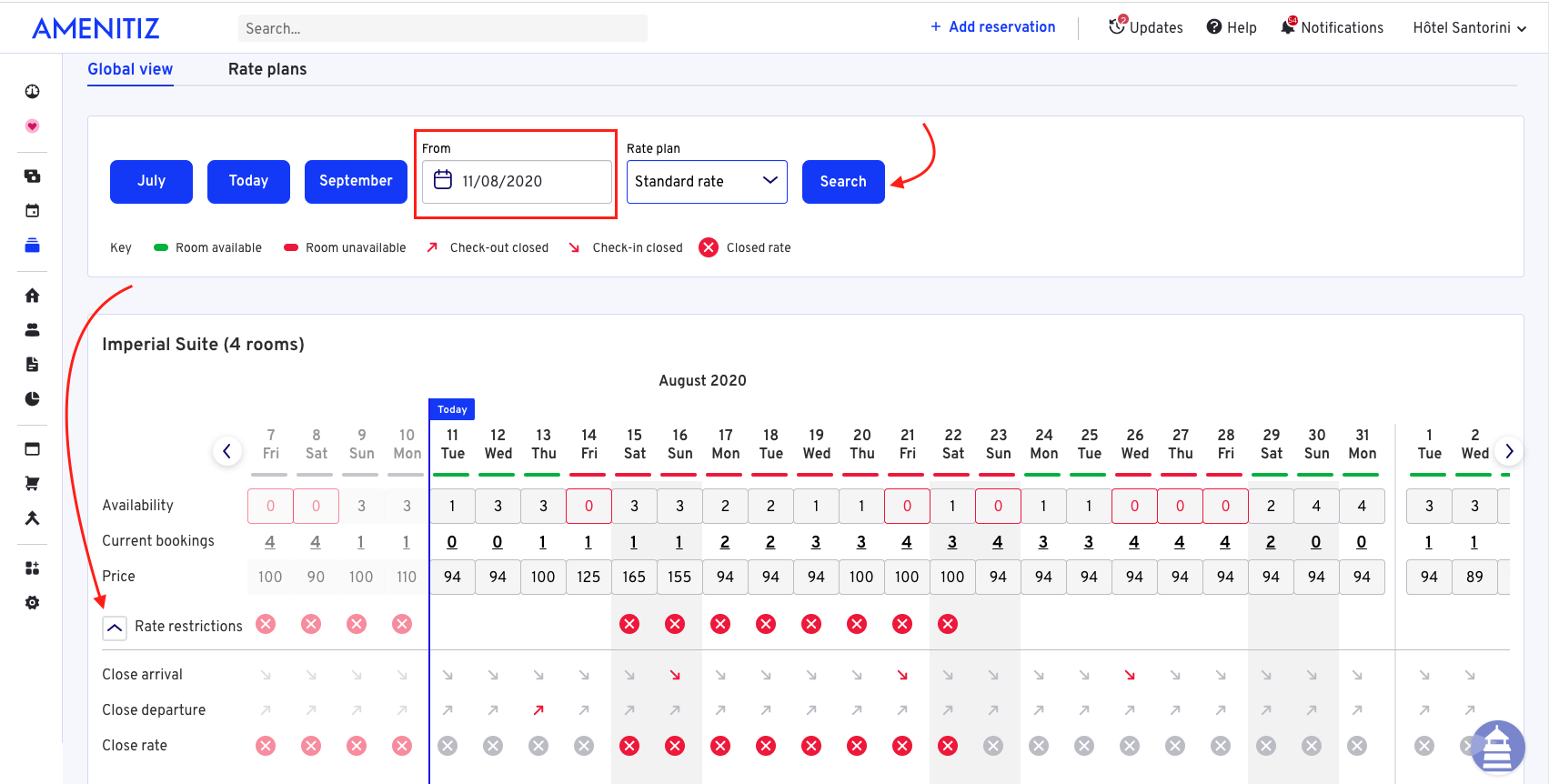
Task: Toggle close rate on Sat 22
Action: pos(948,746)
